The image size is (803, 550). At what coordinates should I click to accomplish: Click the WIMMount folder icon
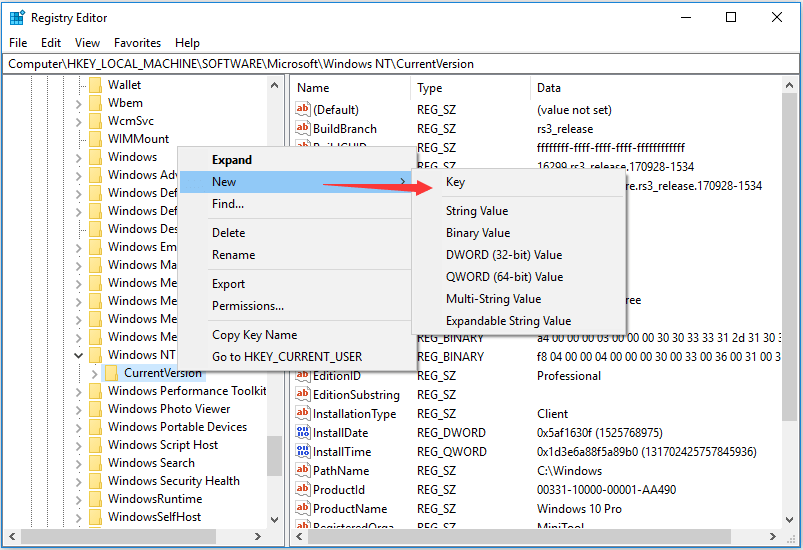click(x=95, y=139)
